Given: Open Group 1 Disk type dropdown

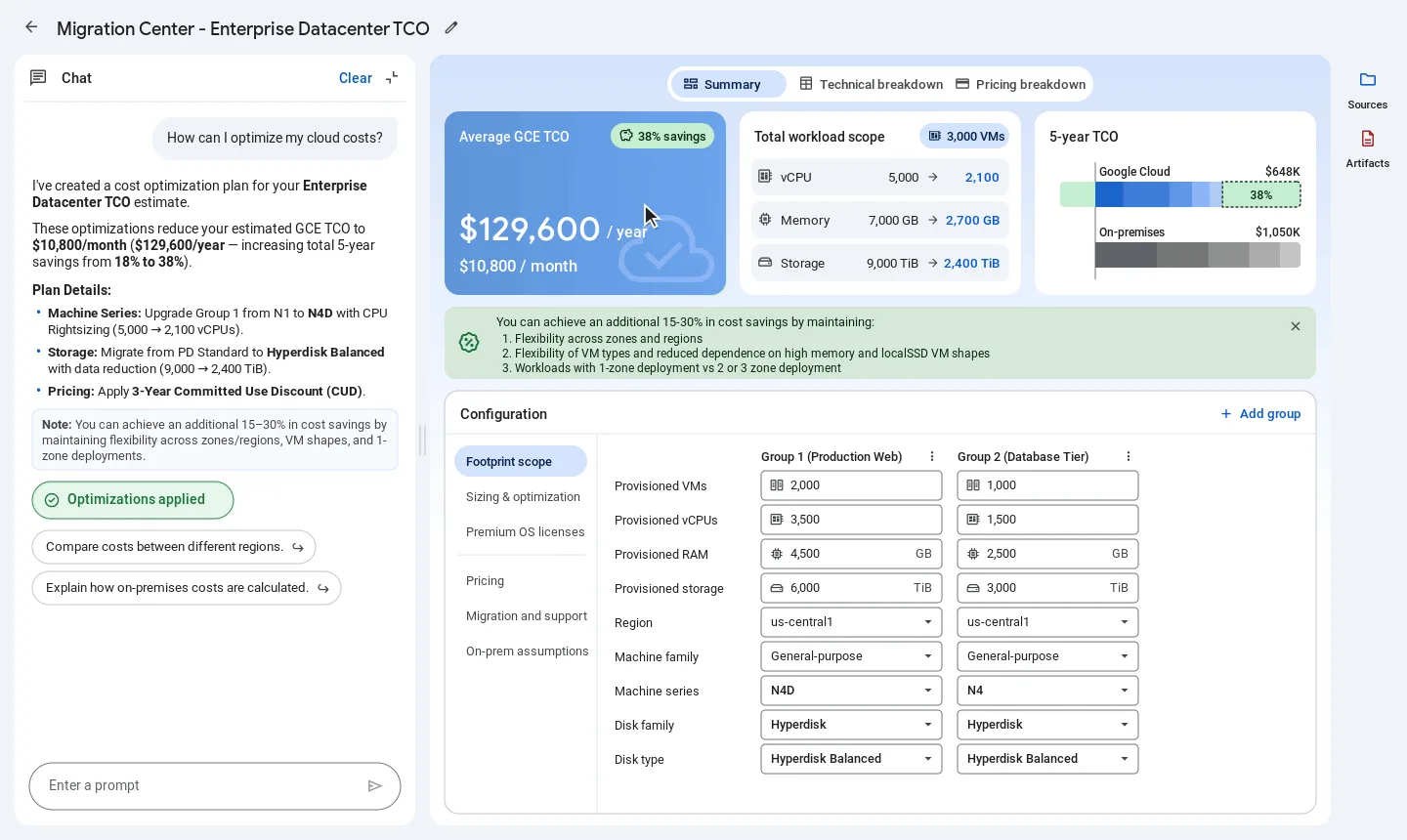Looking at the screenshot, I should click(851, 759).
